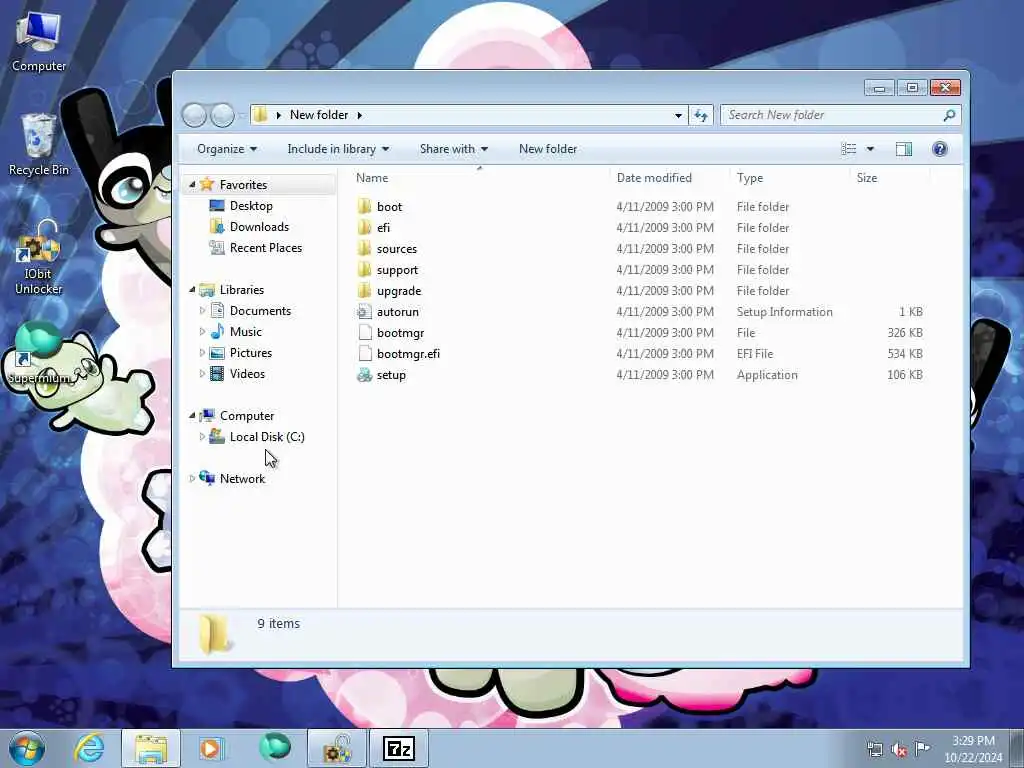The image size is (1024, 768).
Task: Open the view options dropdown arrow
Action: pos(870,149)
